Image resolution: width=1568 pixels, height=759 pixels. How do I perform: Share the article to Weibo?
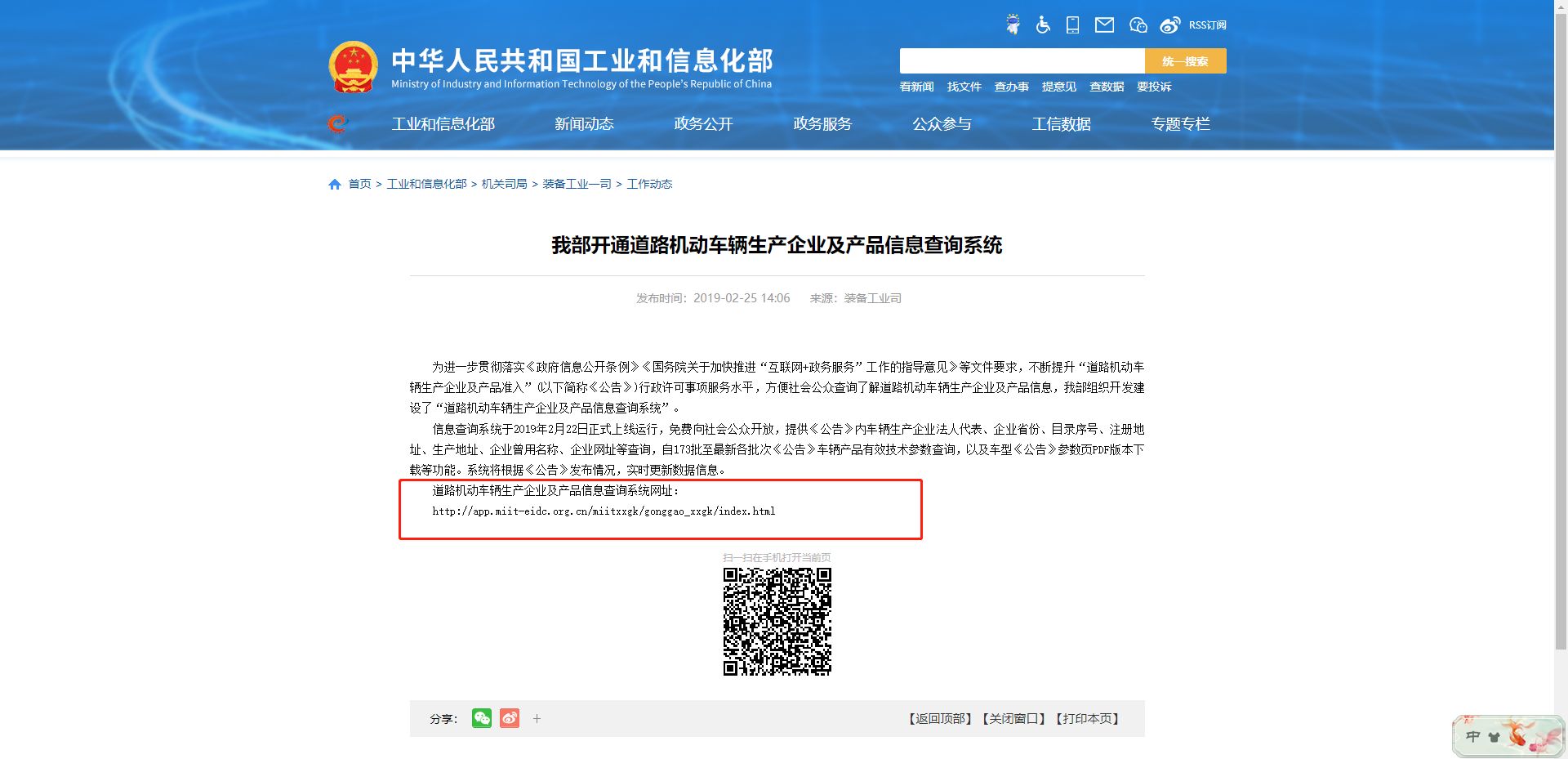click(509, 719)
